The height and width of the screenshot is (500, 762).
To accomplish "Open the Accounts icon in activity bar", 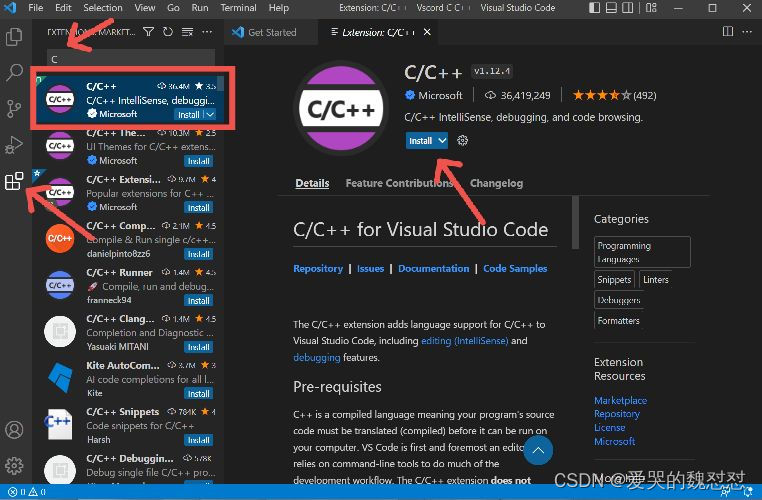I will (14, 430).
